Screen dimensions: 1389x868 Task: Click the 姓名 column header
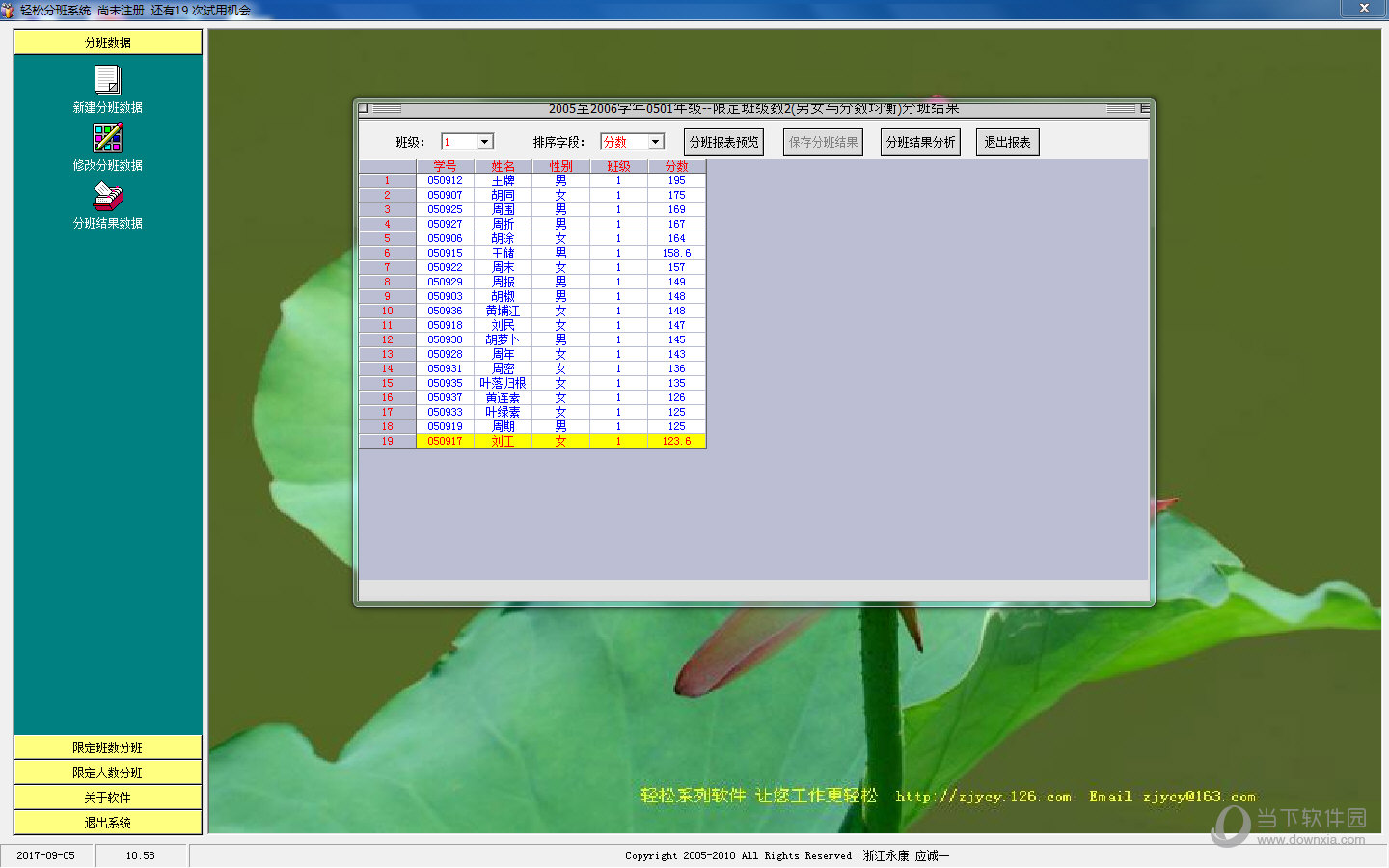coord(503,166)
